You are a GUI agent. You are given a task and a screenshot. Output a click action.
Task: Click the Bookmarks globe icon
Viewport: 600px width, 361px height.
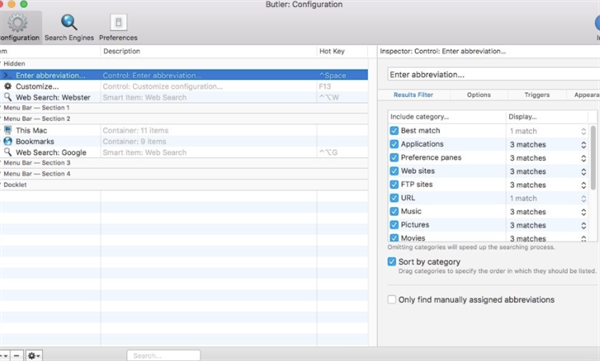8,141
